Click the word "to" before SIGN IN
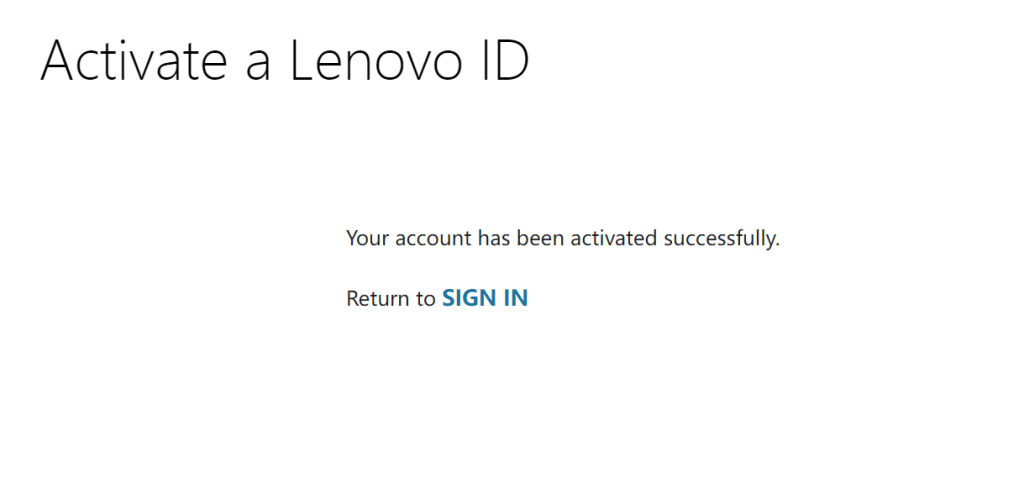The image size is (1024, 483). click(x=425, y=298)
